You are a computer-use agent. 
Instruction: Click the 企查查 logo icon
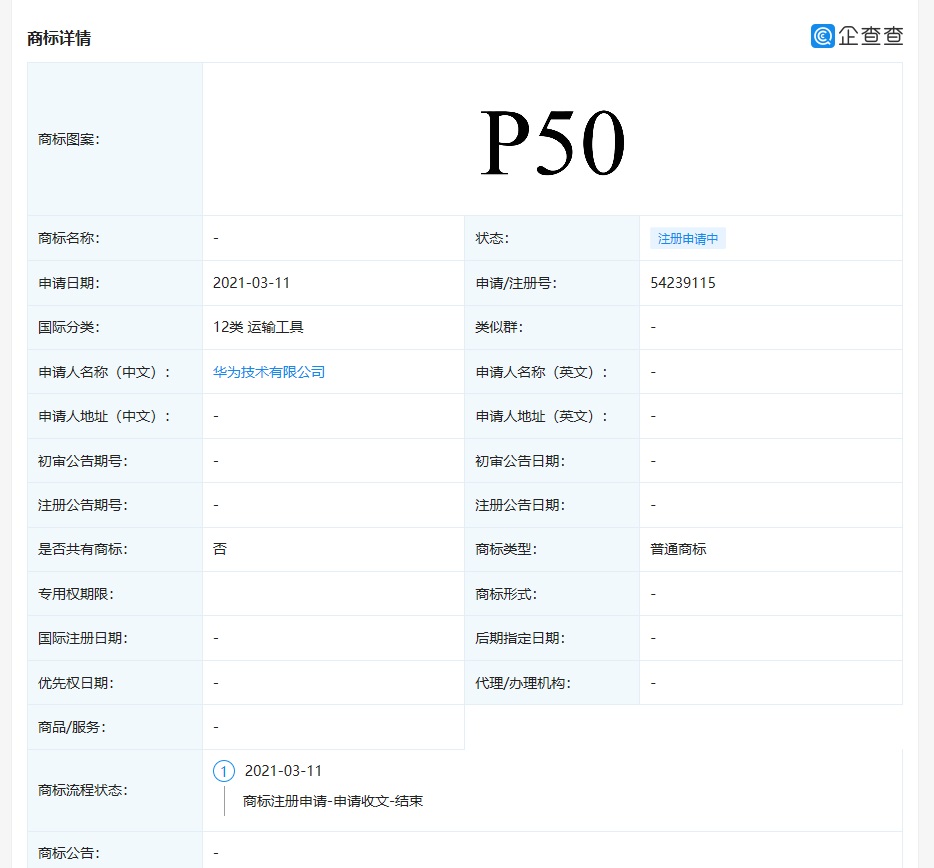click(x=822, y=36)
